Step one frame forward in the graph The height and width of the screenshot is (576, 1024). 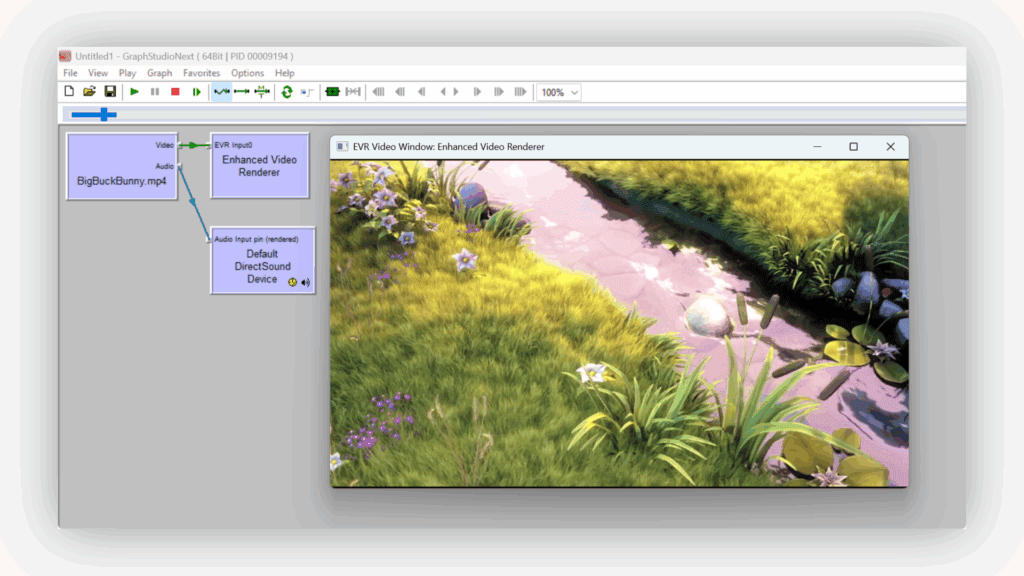[x=194, y=91]
